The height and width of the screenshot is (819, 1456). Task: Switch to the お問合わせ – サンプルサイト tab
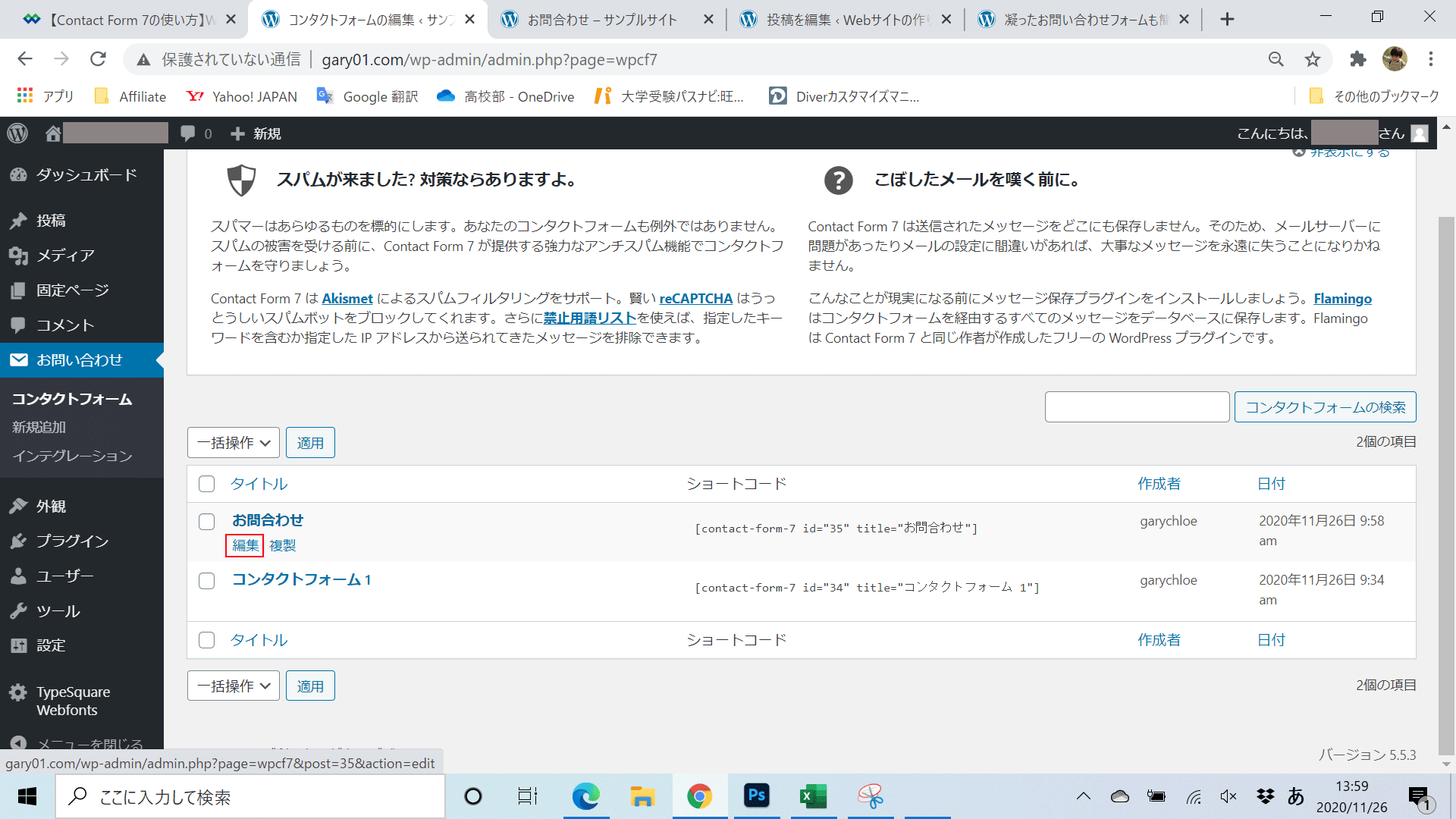(603, 20)
